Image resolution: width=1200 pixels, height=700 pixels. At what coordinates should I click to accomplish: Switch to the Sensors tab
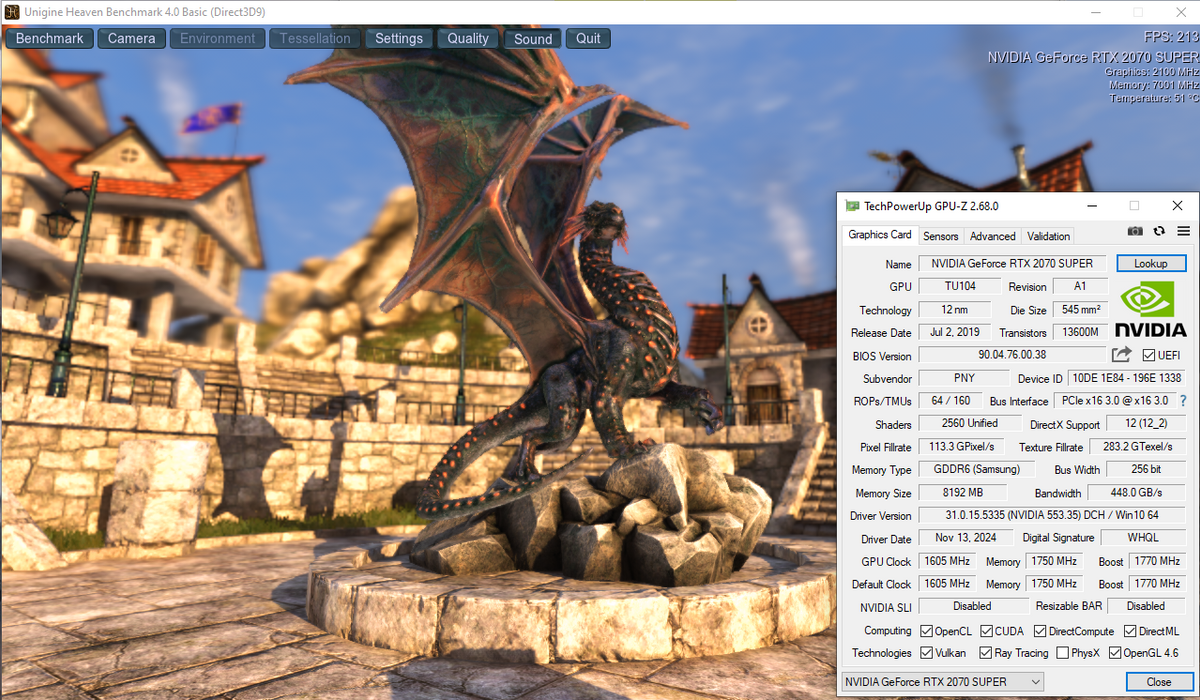[940, 236]
